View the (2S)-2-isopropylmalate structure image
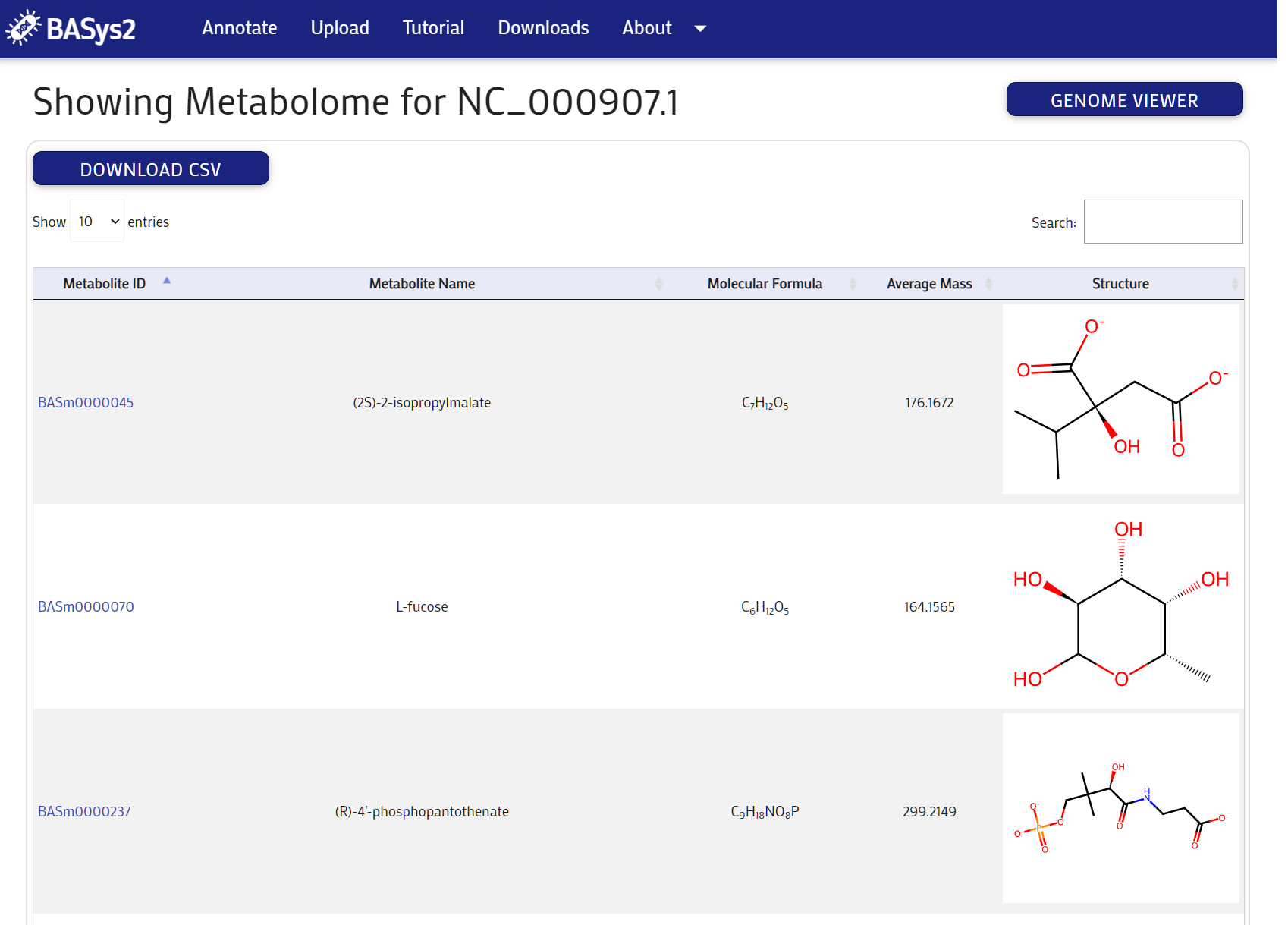This screenshot has width=1288, height=925. point(1121,399)
